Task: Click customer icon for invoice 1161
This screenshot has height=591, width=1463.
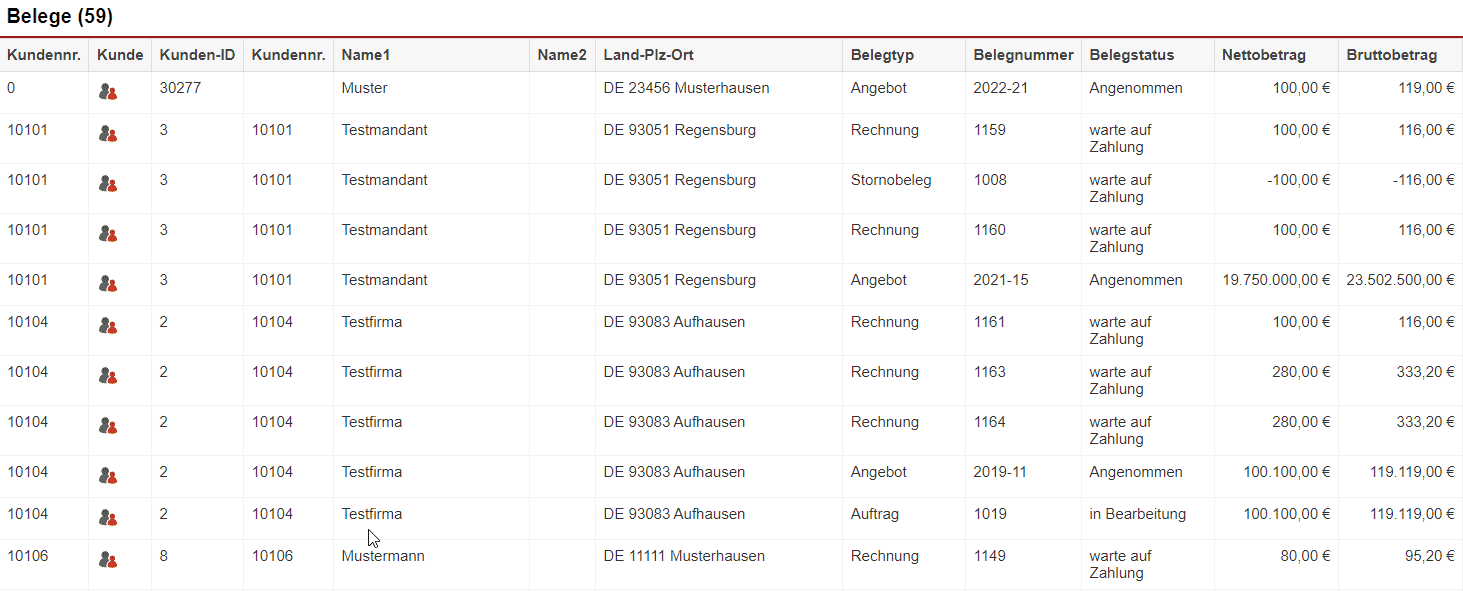Action: (x=108, y=326)
